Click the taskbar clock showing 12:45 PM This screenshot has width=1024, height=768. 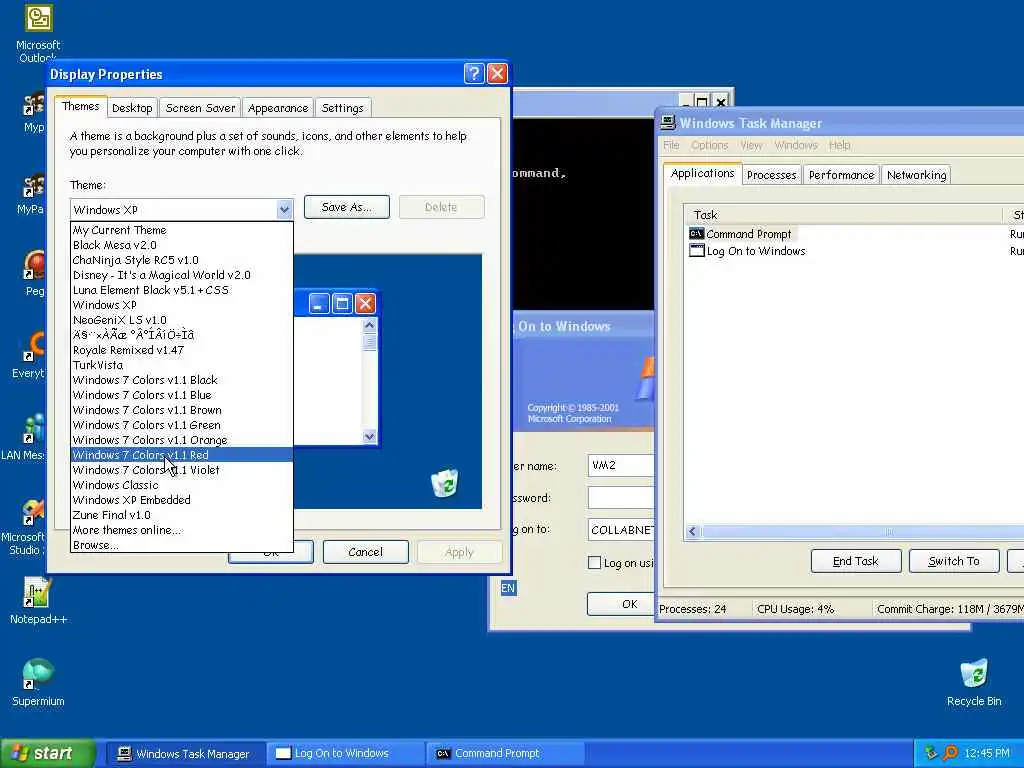[987, 754]
